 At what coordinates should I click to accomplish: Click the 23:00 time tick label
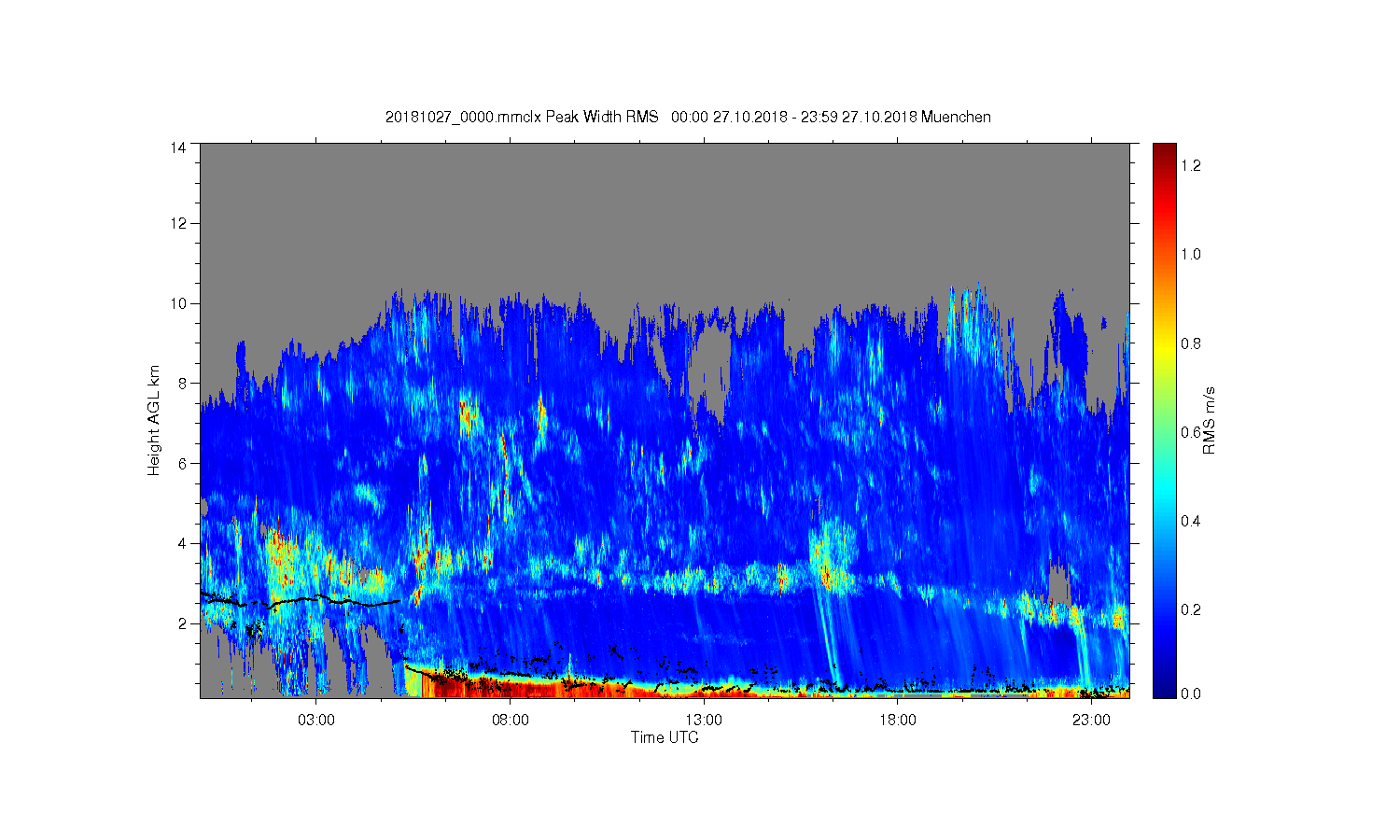pyautogui.click(x=1091, y=721)
